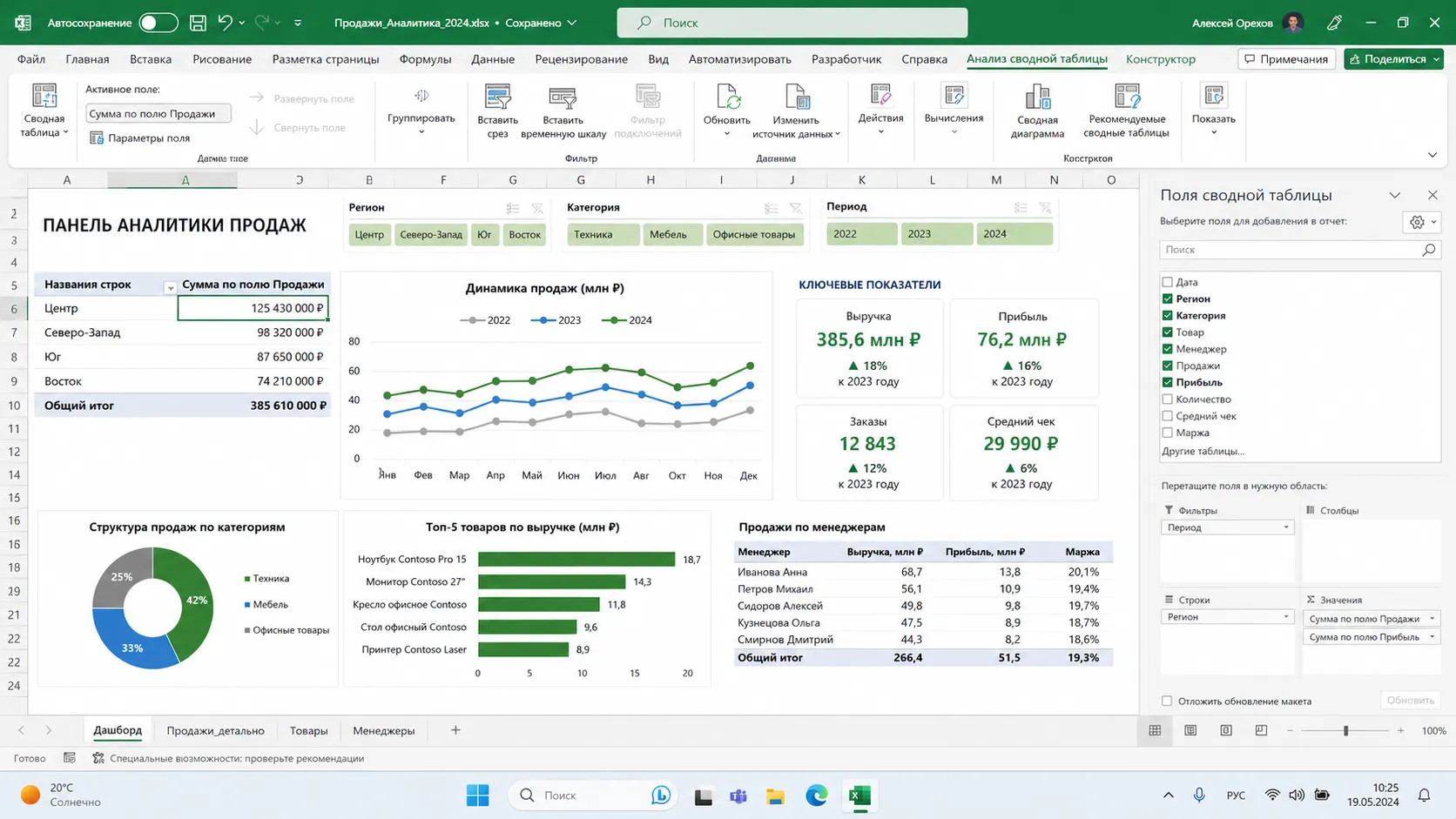The width and height of the screenshot is (1456, 819).
Task: Click the zoom slider handle in status bar
Action: click(x=1345, y=730)
